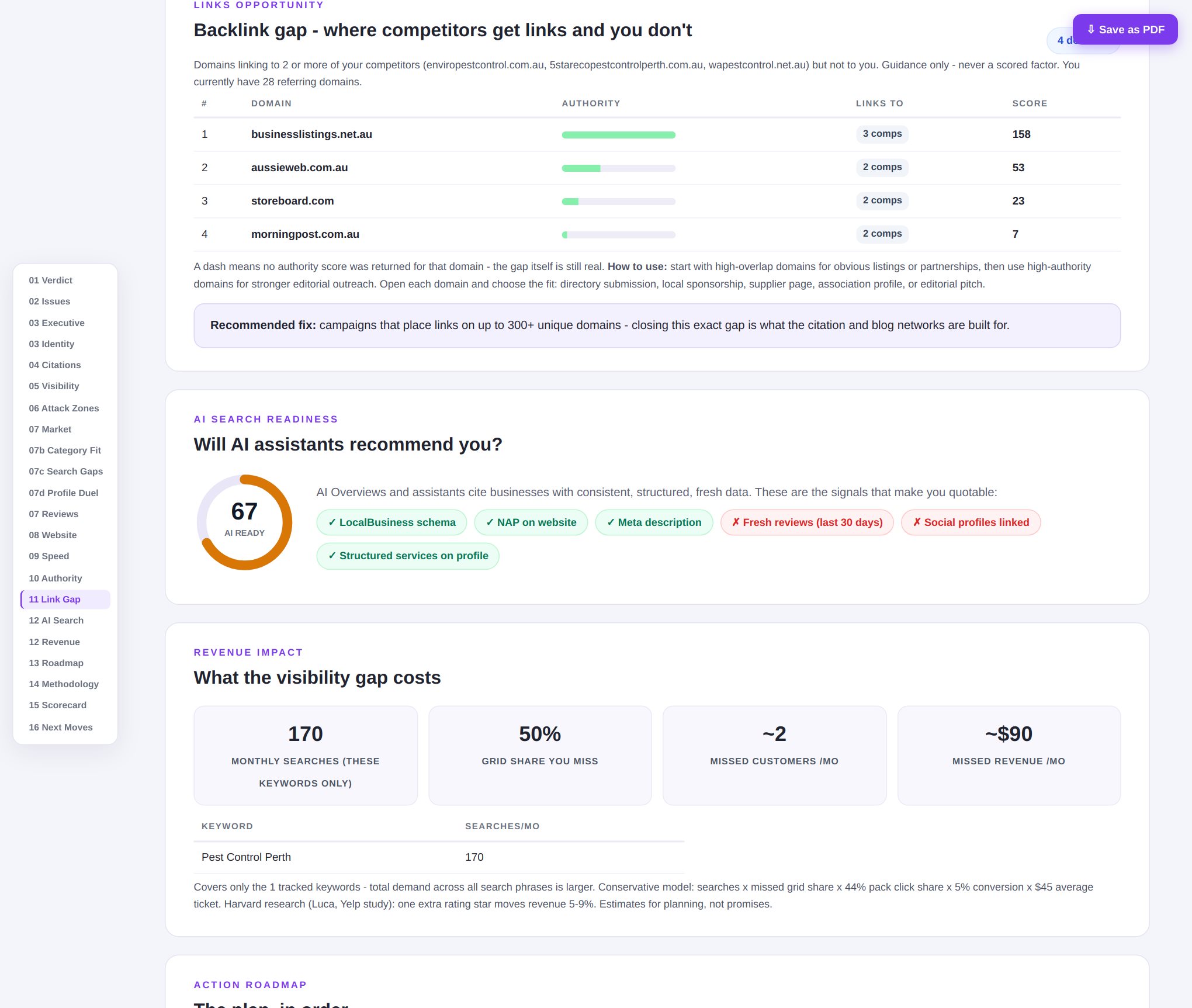Viewport: 1192px width, 1008px height.
Task: Go to 02 Issues in sidebar
Action: tap(50, 302)
